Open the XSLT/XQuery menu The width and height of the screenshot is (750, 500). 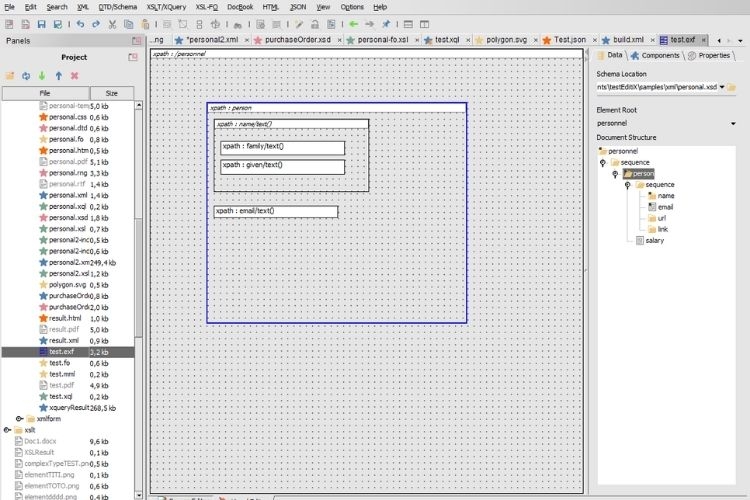click(x=166, y=7)
